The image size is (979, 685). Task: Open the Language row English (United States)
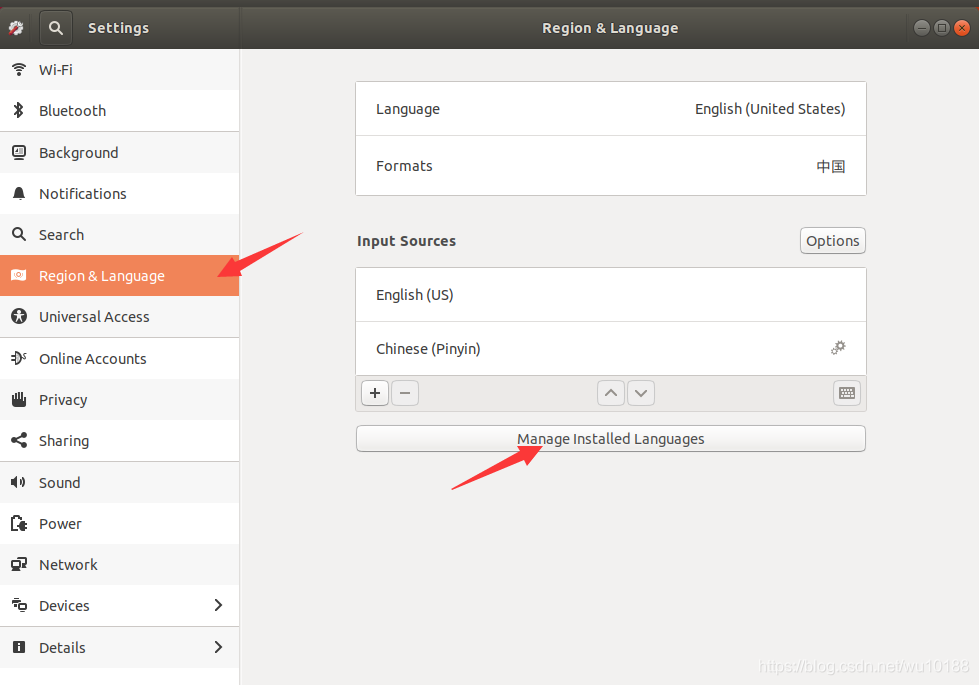(x=611, y=109)
